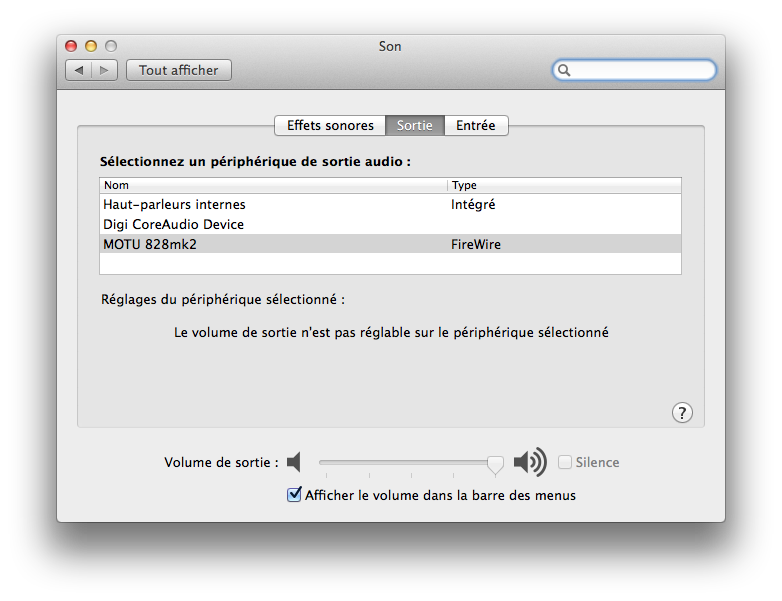Uncheck Afficher le volume dans la barre des menus
The image size is (782, 601).
tap(294, 495)
